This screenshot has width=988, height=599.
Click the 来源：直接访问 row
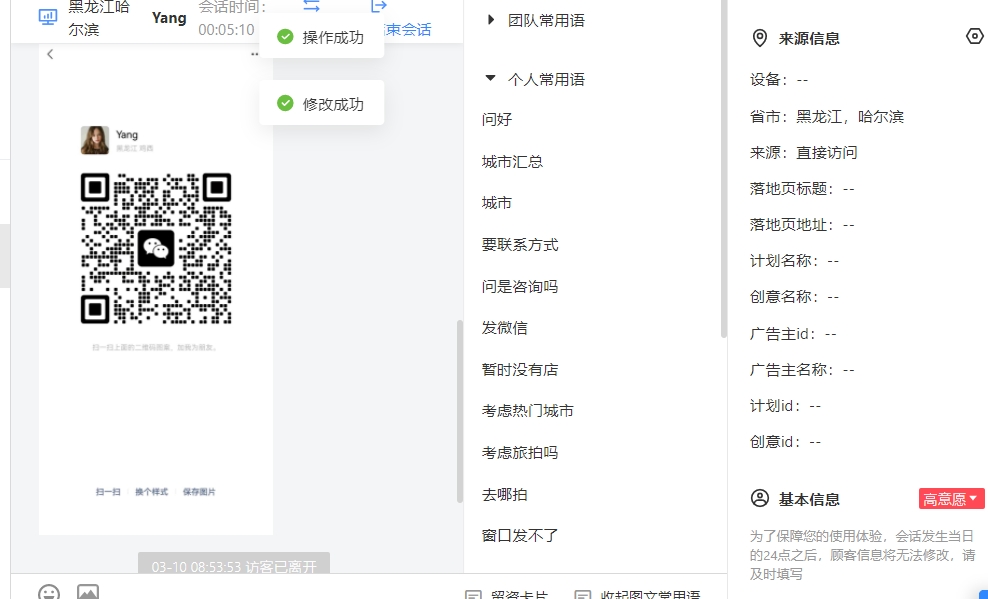(803, 152)
